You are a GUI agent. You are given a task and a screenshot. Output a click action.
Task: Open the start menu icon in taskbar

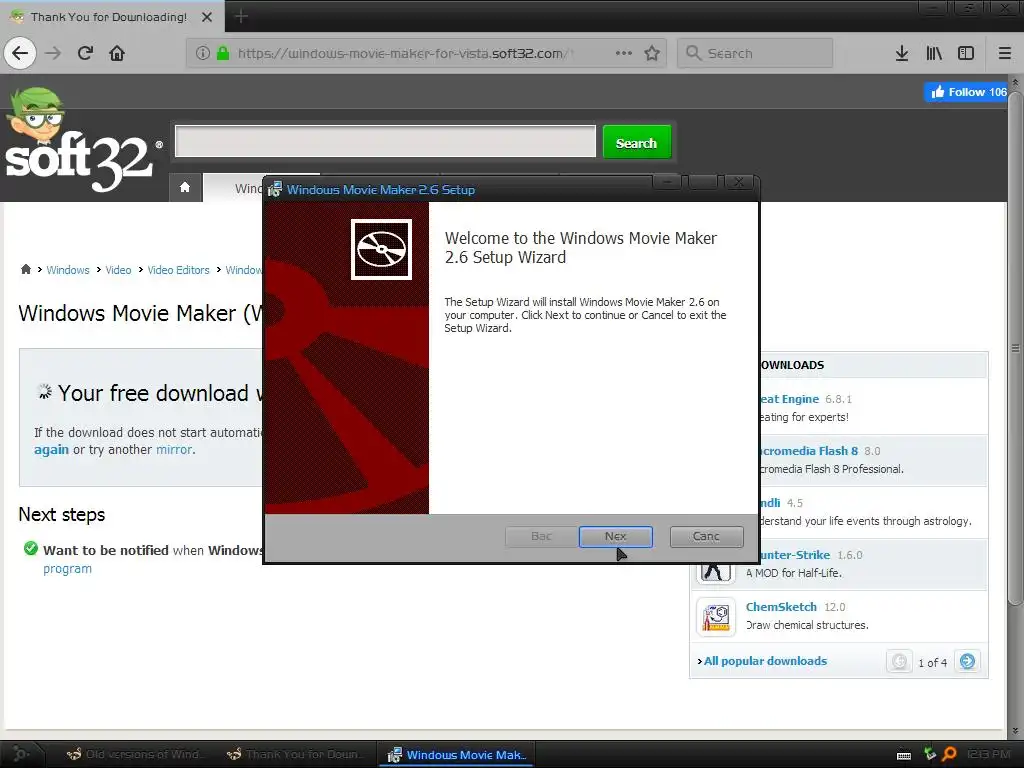point(20,754)
